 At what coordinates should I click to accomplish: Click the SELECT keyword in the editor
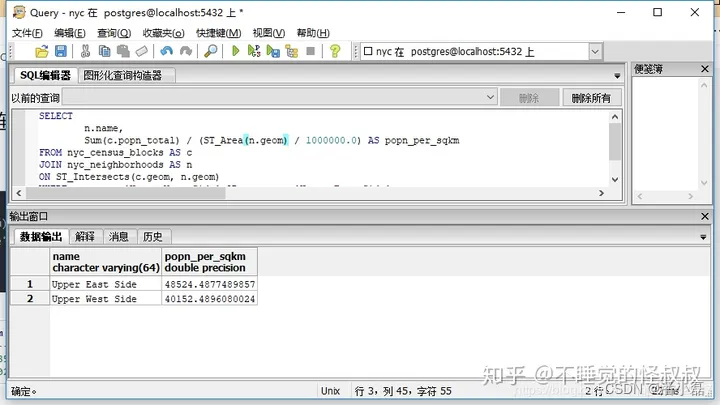(x=56, y=116)
